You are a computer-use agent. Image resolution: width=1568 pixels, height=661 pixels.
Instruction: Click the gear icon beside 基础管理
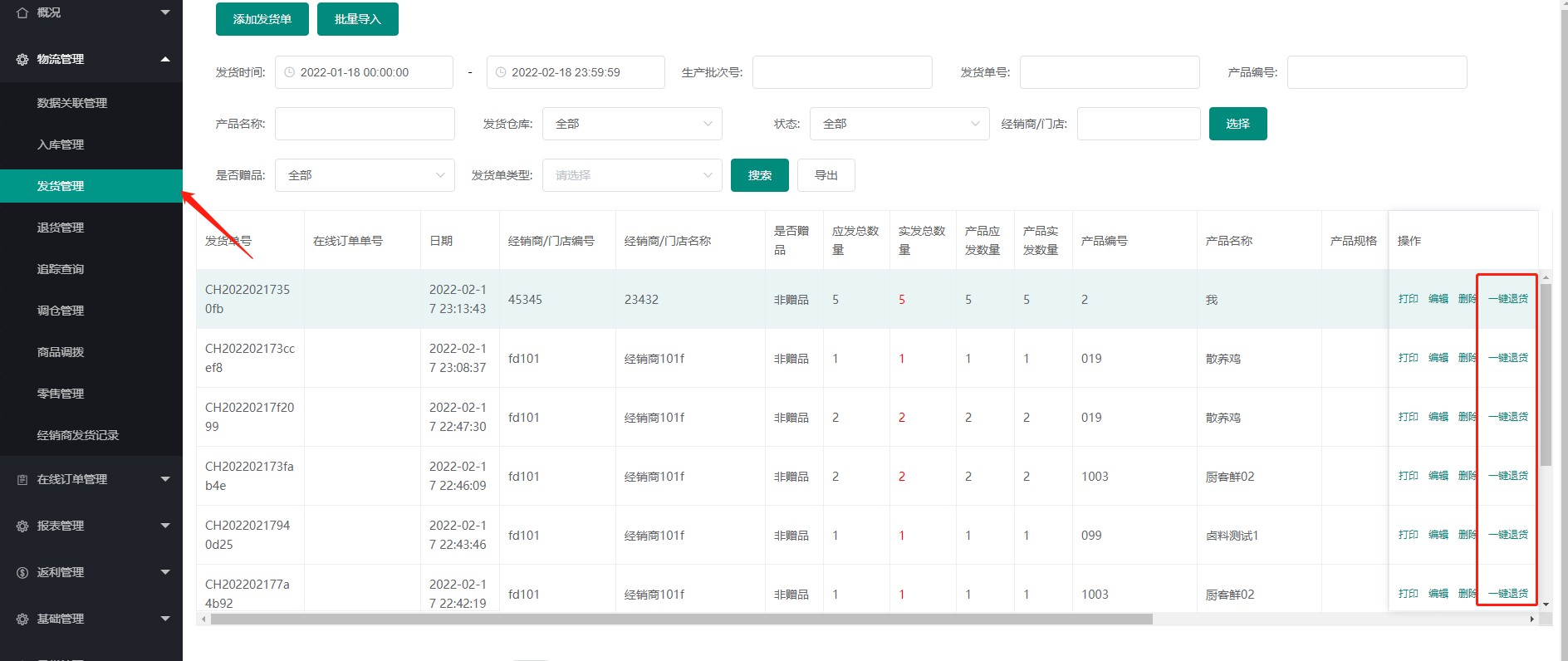click(22, 619)
